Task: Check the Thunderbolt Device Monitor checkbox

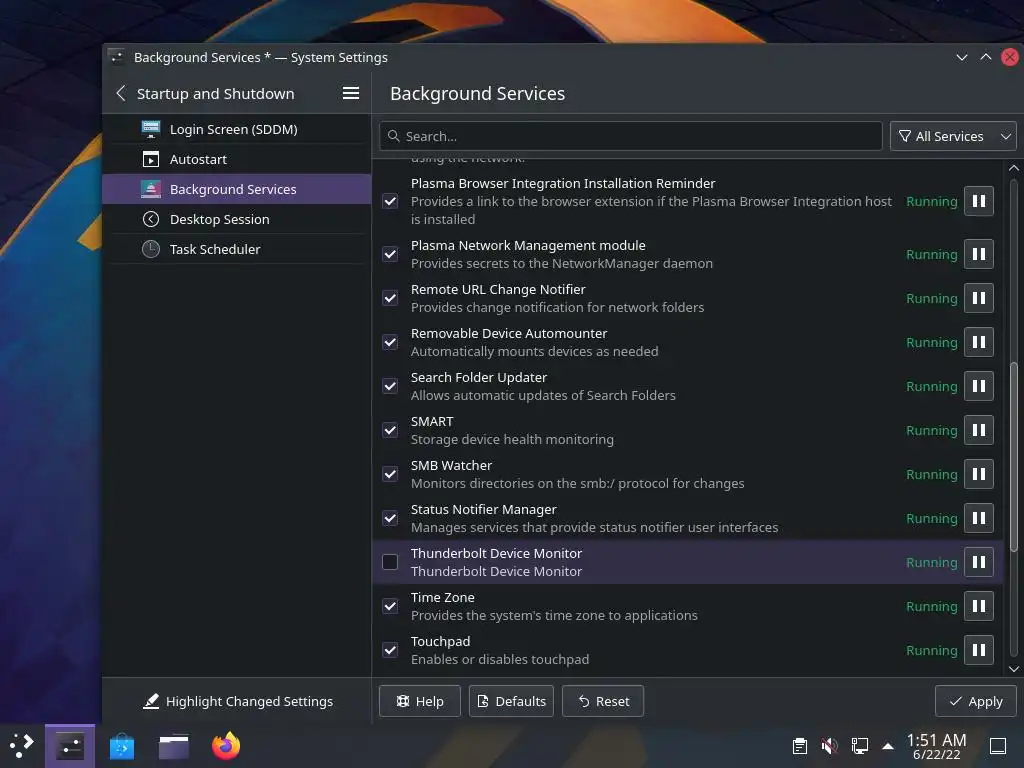Action: pyautogui.click(x=390, y=562)
